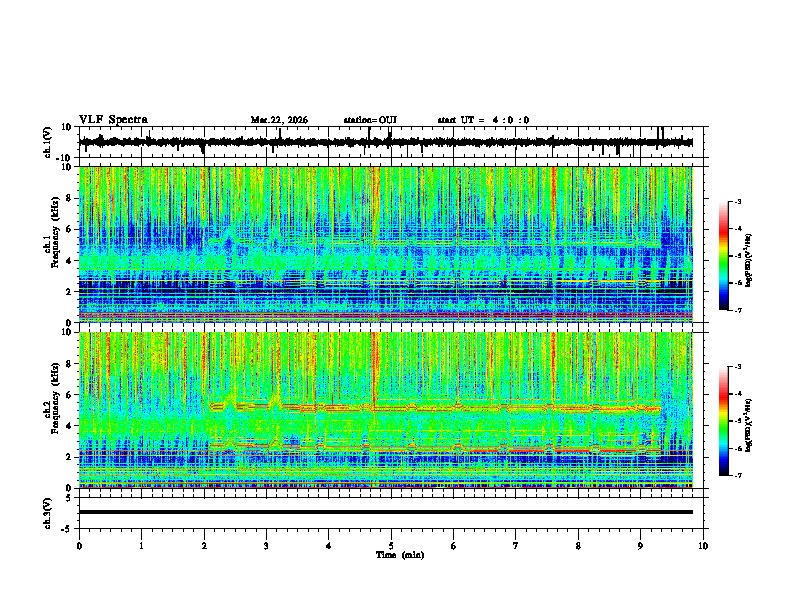The width and height of the screenshot is (792, 612).
Task: Click the "8" tick on the time axis
Action: [x=578, y=546]
